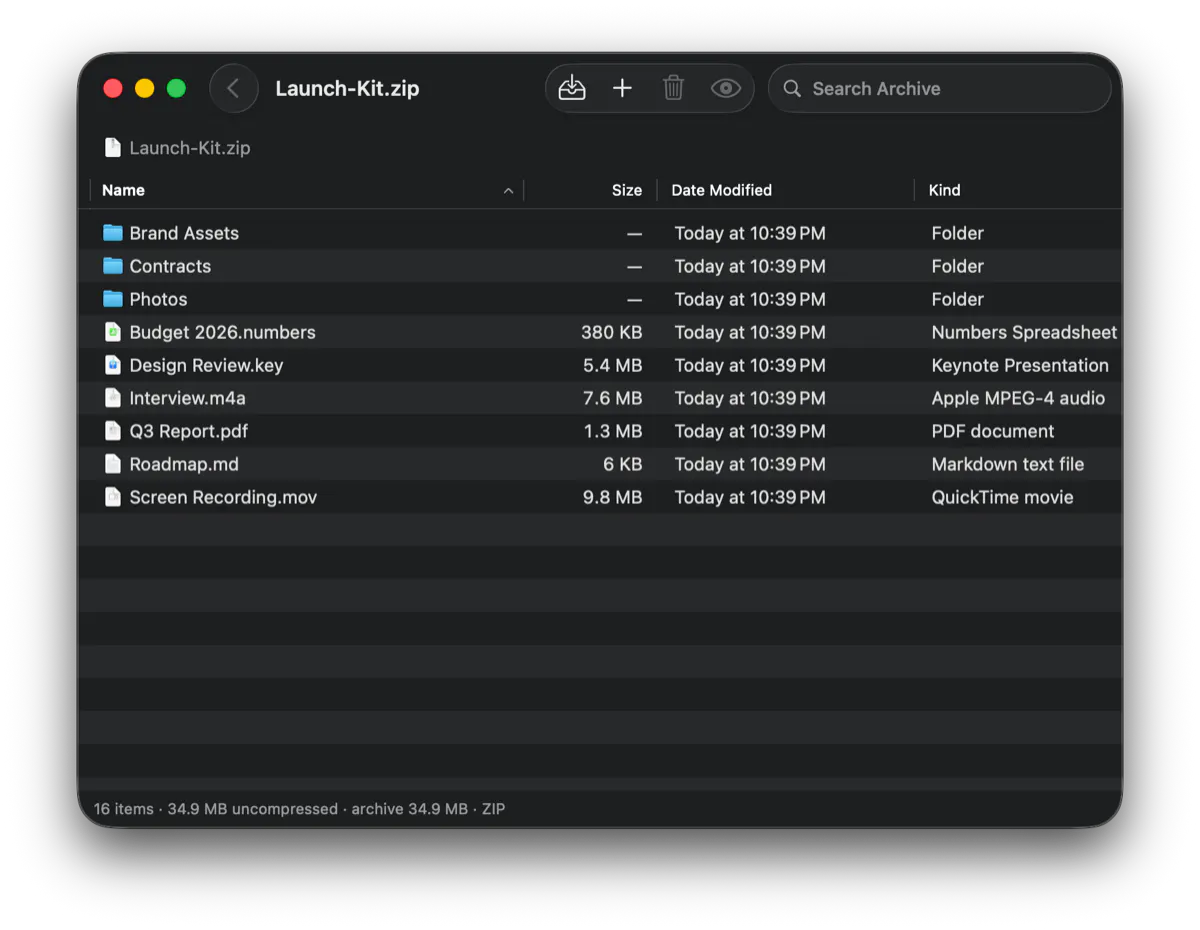Select the Budget 2026.numbers file icon
Viewport: 1200px width, 930px height.
(x=113, y=332)
